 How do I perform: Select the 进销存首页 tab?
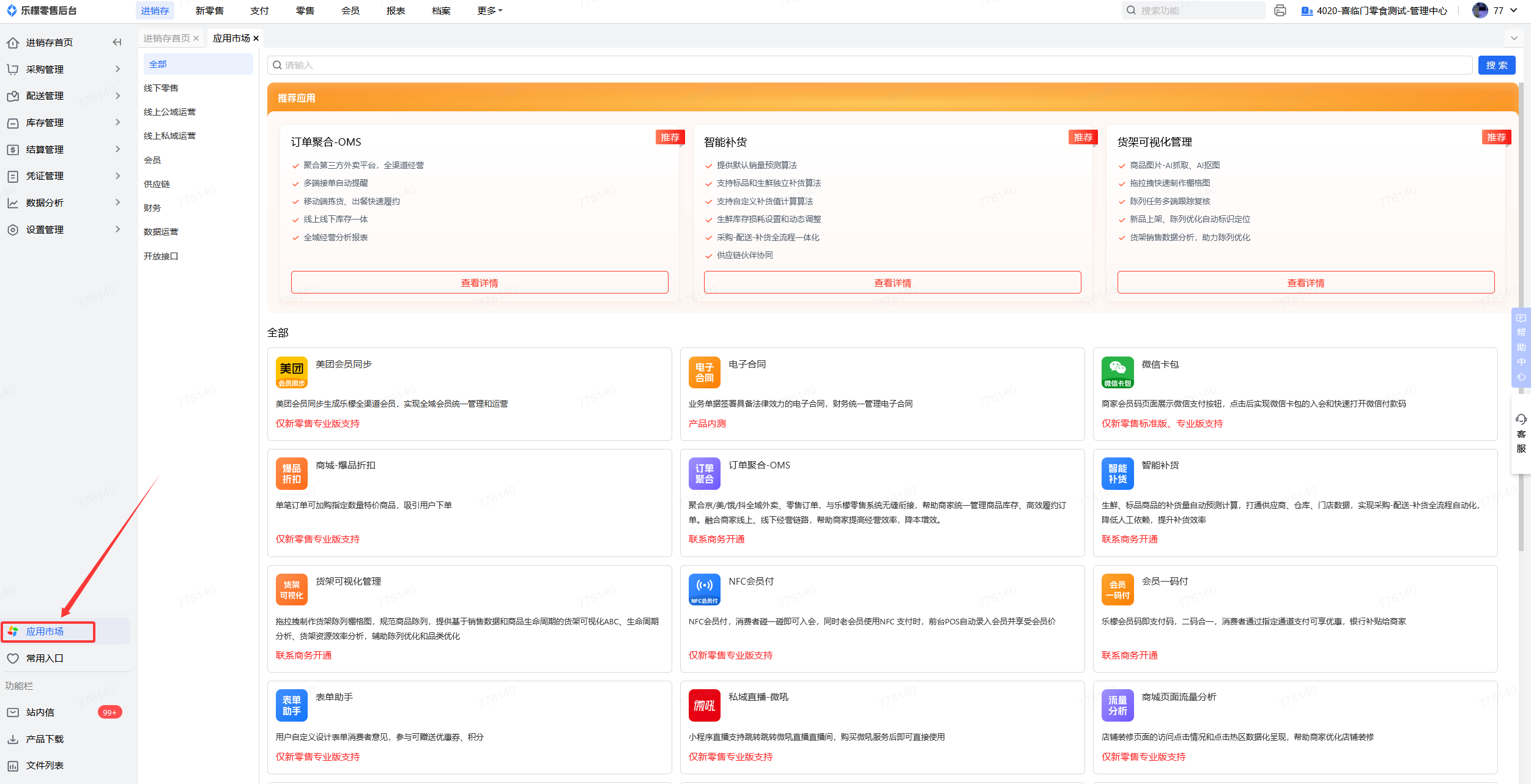click(x=166, y=38)
